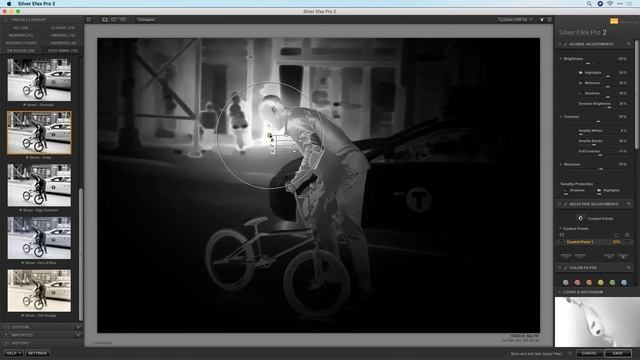Click the SETTINGS button

click(37, 353)
